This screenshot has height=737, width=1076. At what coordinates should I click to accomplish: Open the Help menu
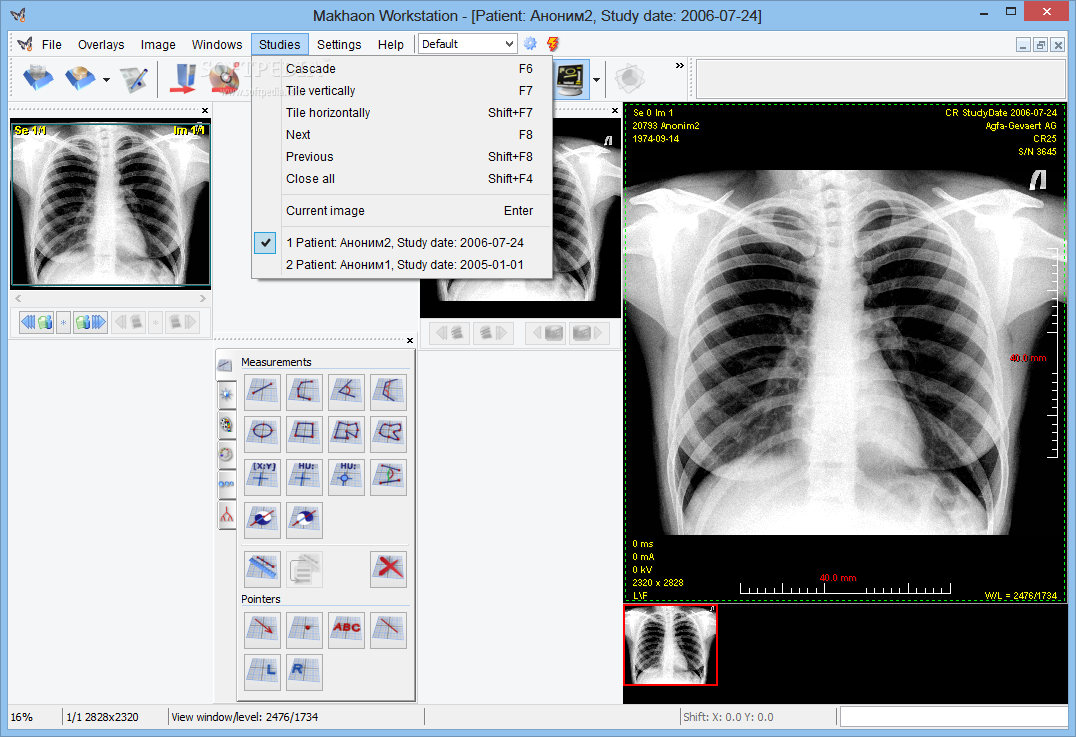390,45
